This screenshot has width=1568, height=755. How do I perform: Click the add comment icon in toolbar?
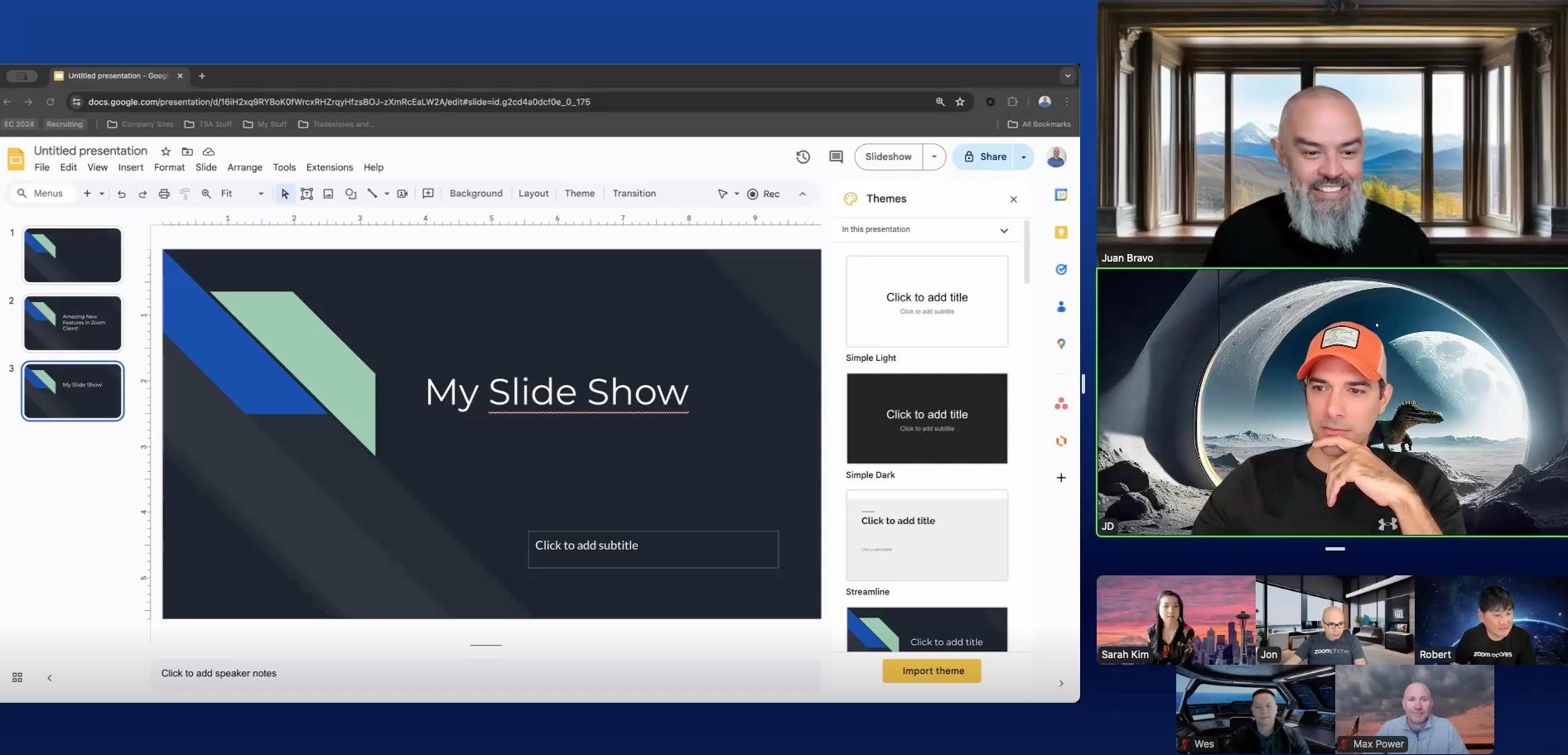point(428,194)
